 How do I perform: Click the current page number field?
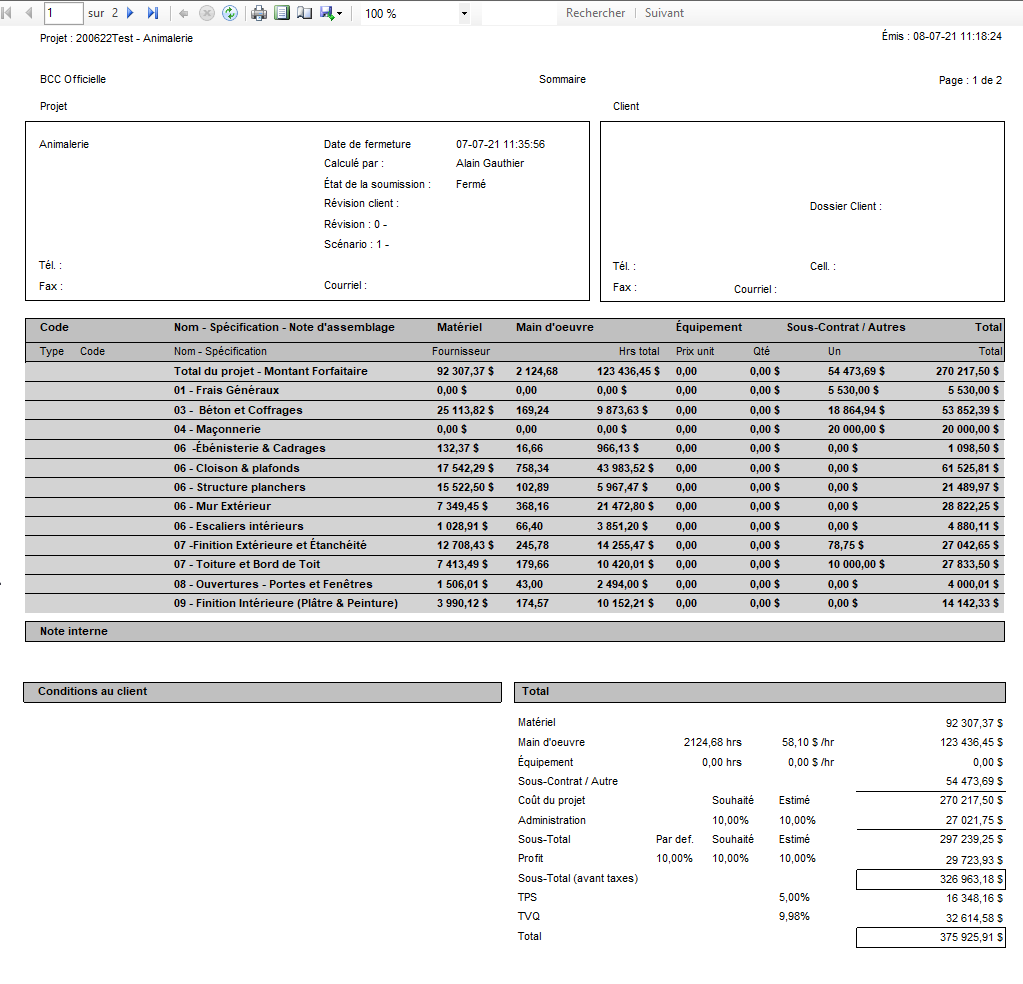(64, 13)
